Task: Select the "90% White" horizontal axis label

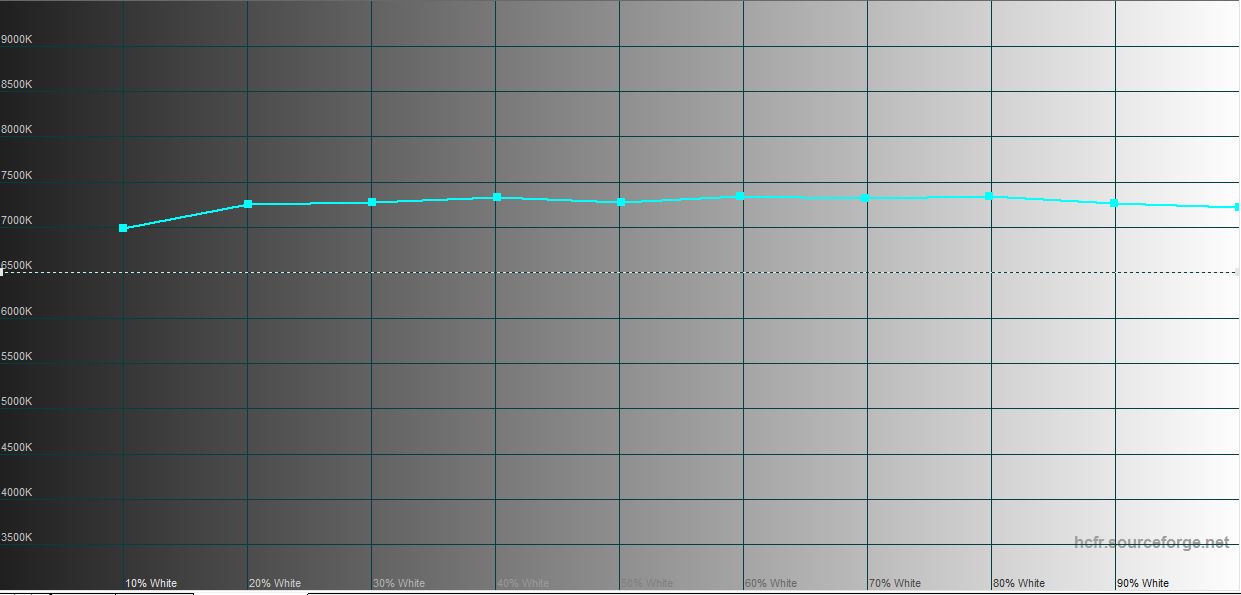Action: click(x=1142, y=583)
